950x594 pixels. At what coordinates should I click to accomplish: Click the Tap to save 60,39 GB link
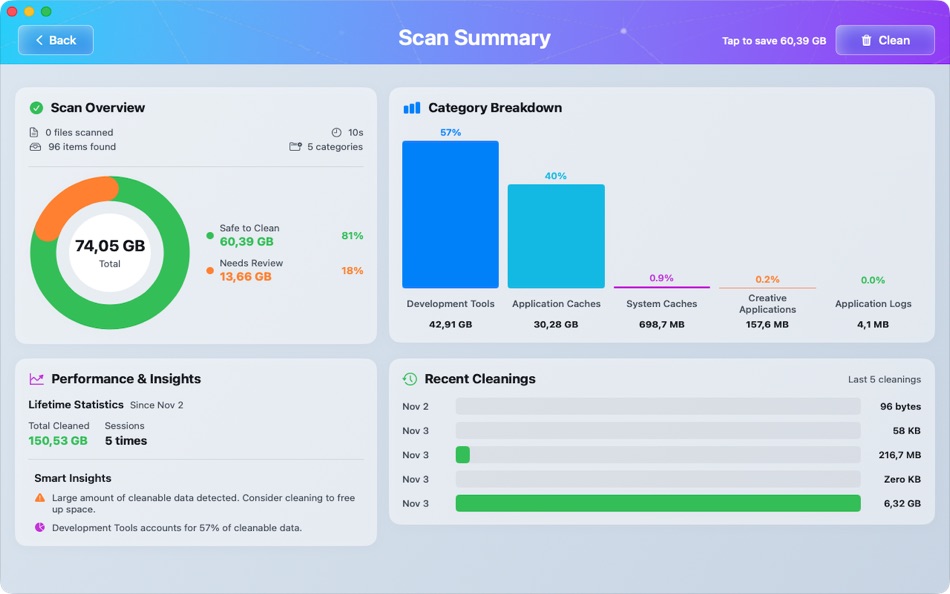coord(776,40)
